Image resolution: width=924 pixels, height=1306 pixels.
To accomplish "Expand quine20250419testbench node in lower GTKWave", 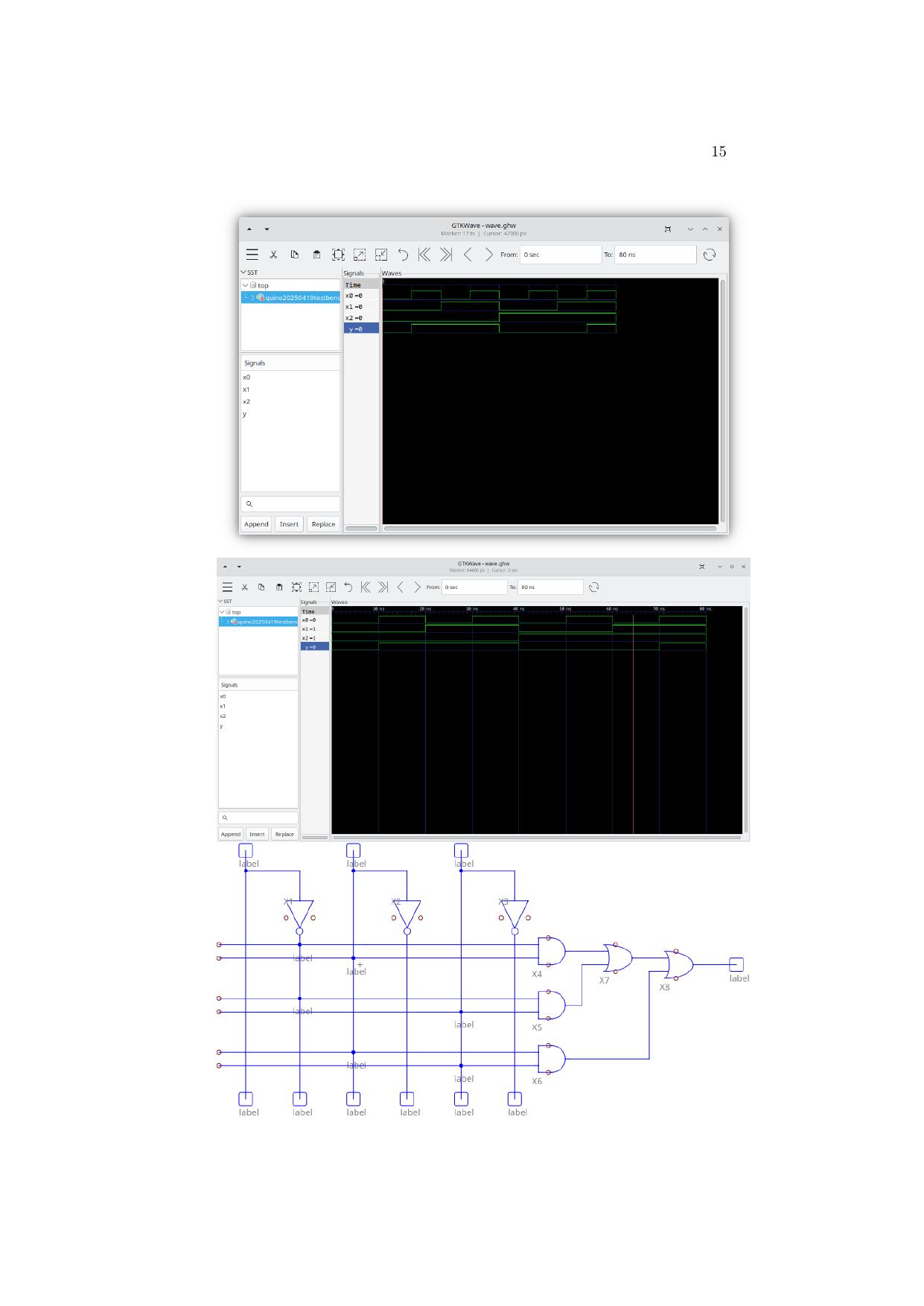I will click(x=228, y=622).
